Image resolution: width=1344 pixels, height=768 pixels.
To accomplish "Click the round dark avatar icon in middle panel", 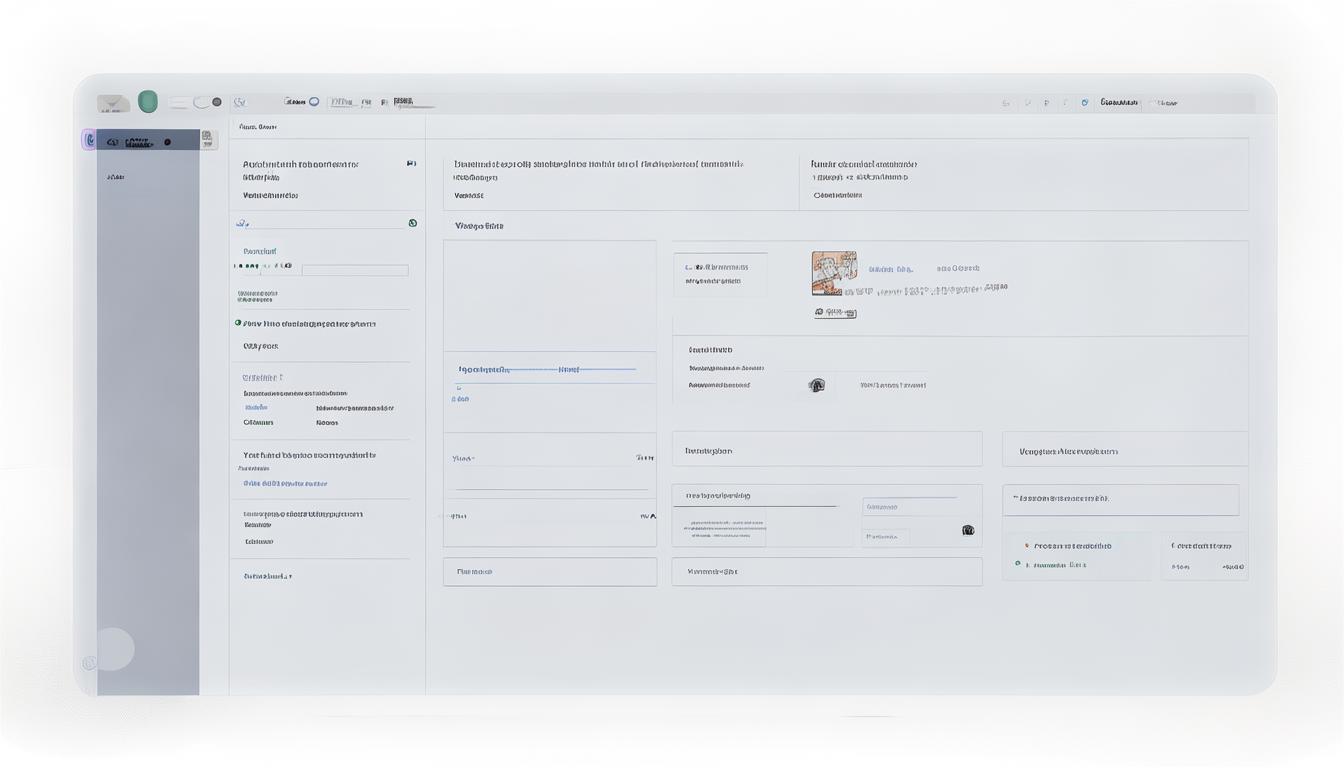I will [817, 385].
